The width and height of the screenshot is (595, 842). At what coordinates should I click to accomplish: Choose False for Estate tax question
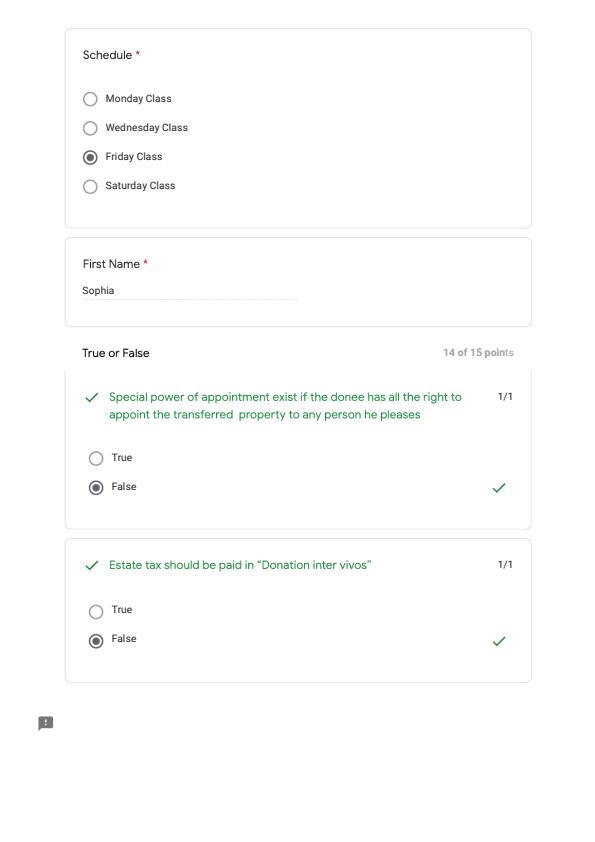pos(96,641)
